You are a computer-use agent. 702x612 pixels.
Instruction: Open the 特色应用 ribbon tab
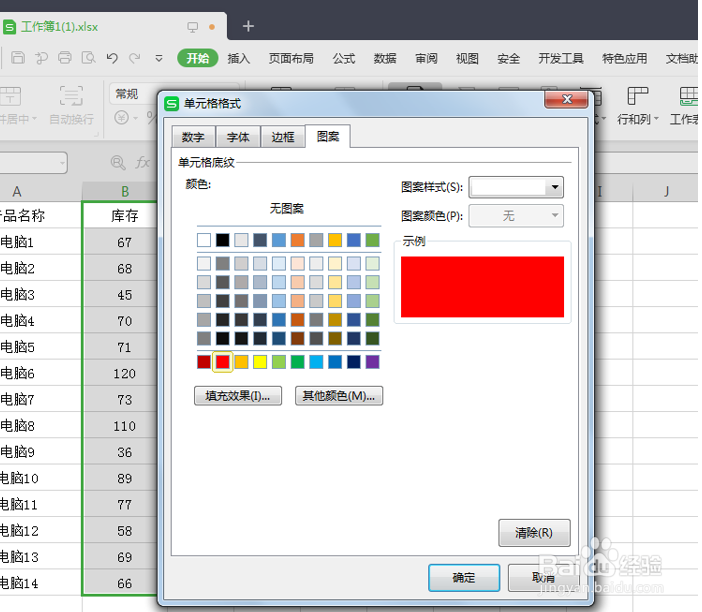tap(625, 58)
